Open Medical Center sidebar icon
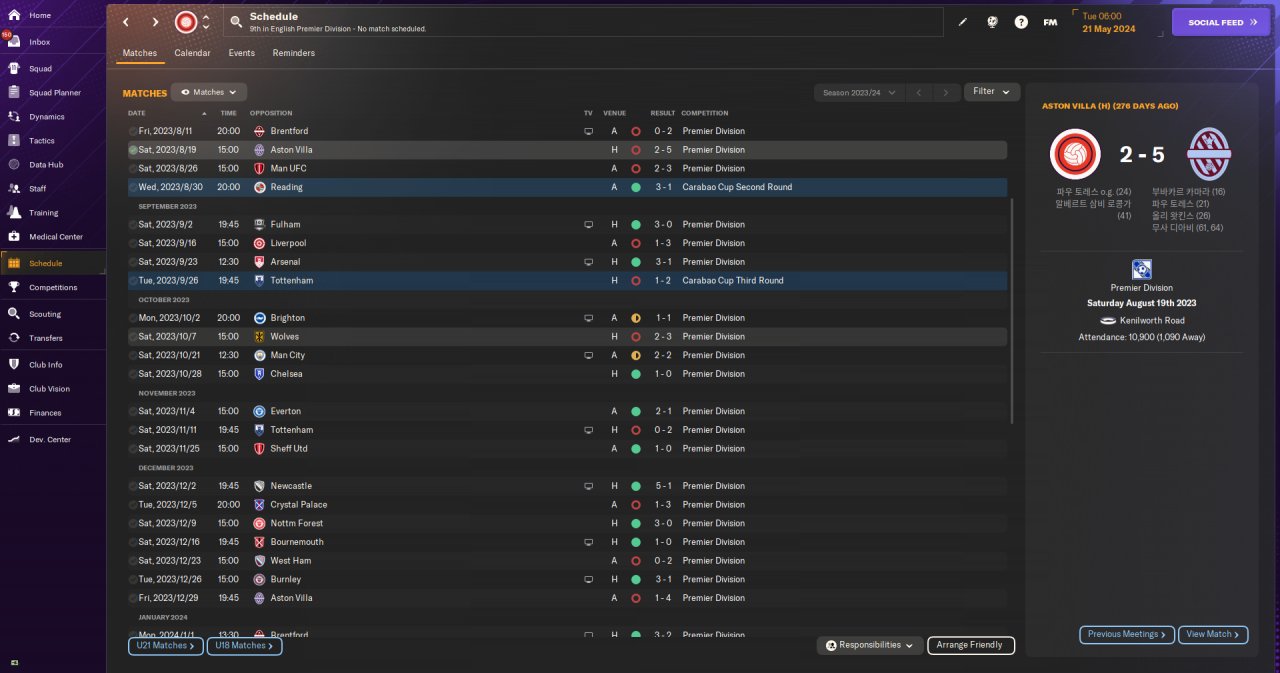 pos(14,237)
